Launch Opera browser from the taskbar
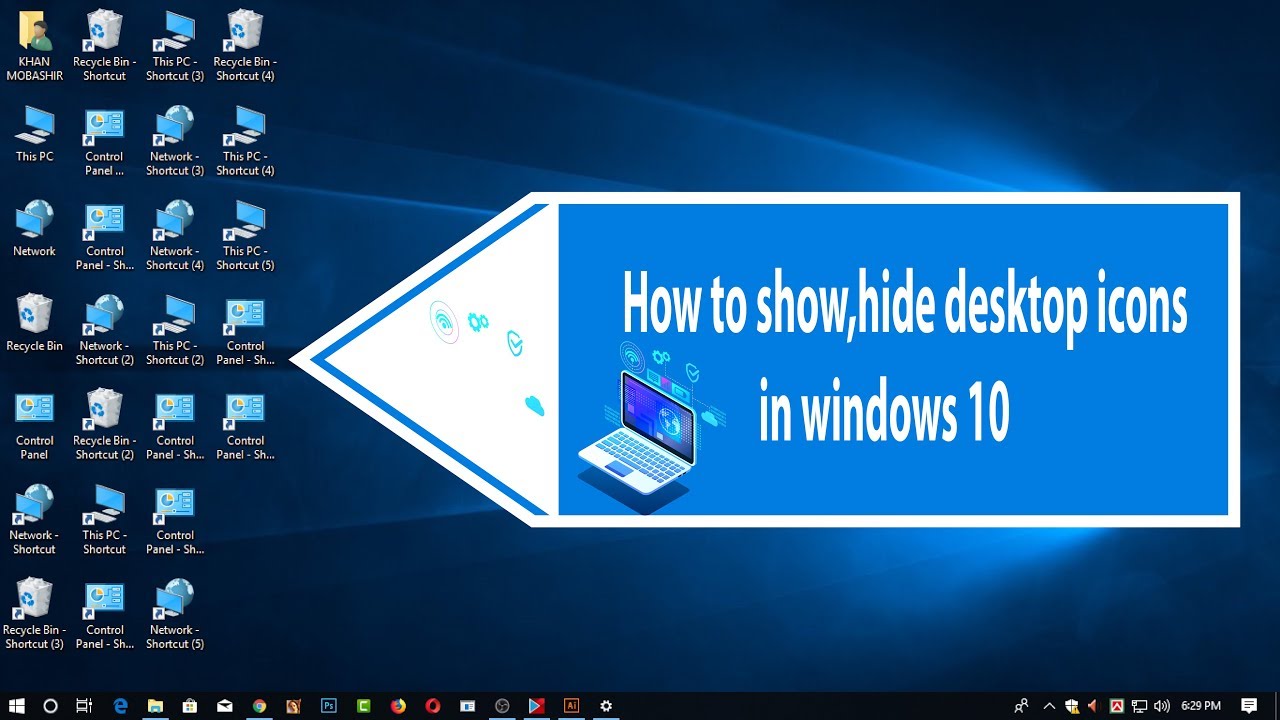 433,705
